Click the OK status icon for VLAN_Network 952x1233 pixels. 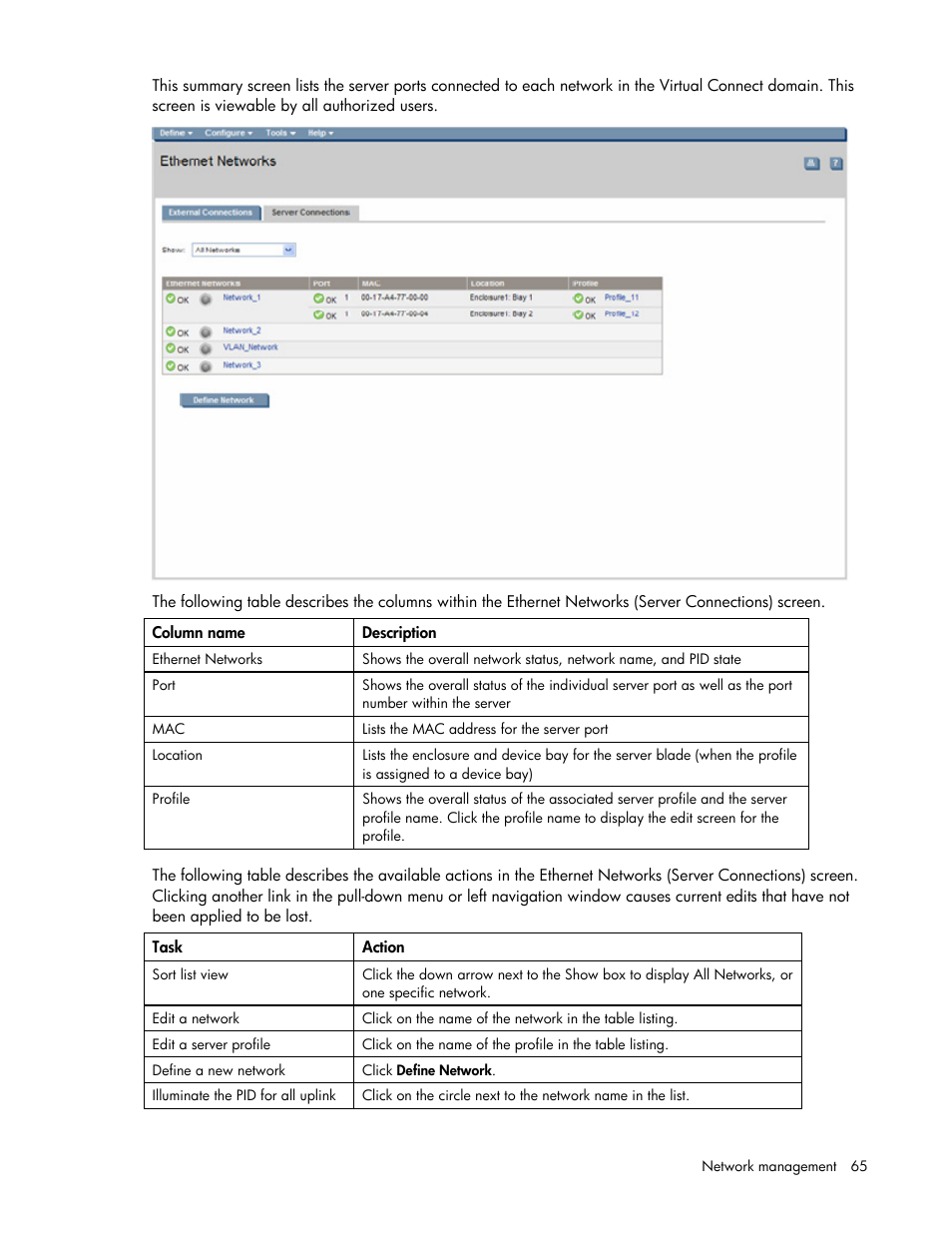[x=171, y=348]
